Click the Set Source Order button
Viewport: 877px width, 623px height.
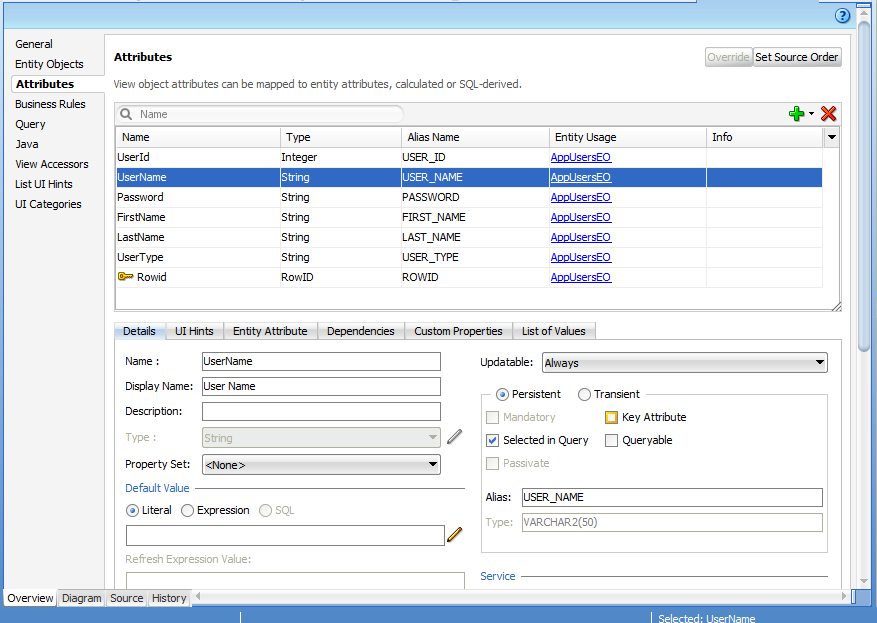click(796, 57)
